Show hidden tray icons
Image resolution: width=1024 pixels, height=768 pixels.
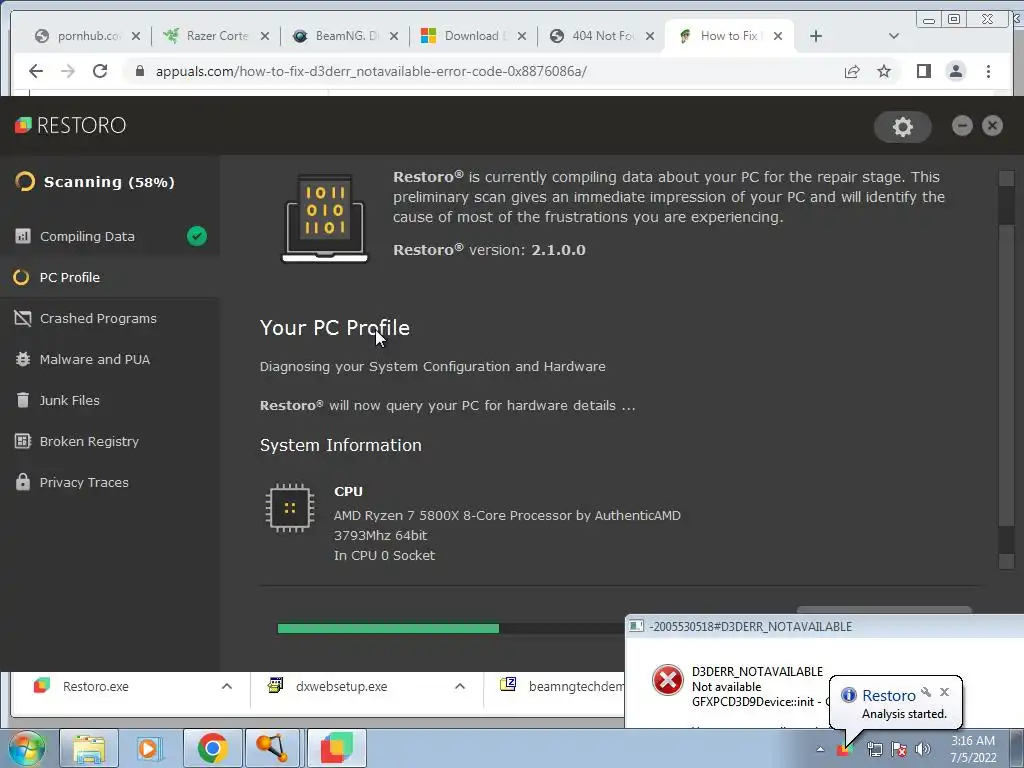click(x=820, y=750)
